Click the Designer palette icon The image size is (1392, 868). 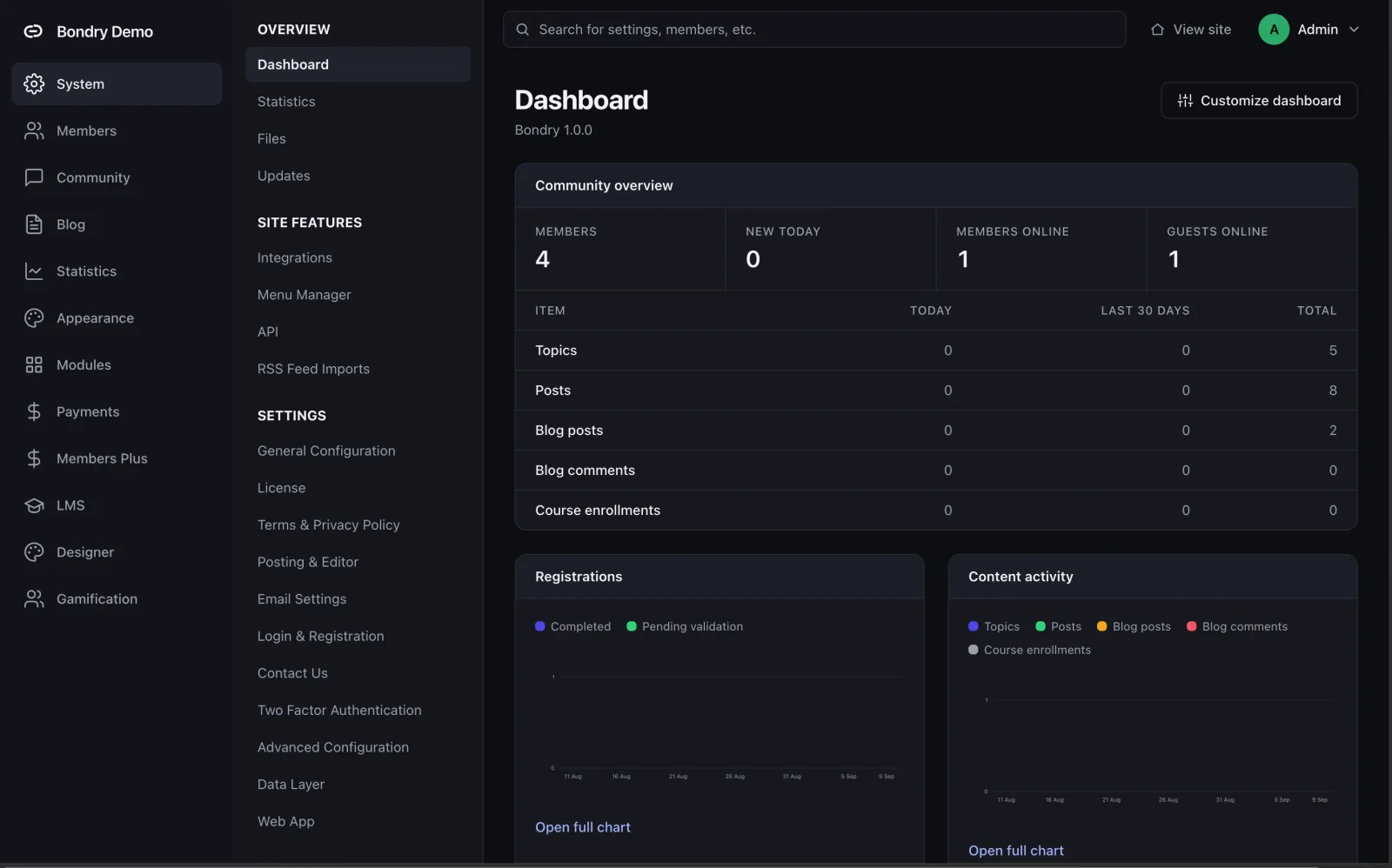coord(34,552)
